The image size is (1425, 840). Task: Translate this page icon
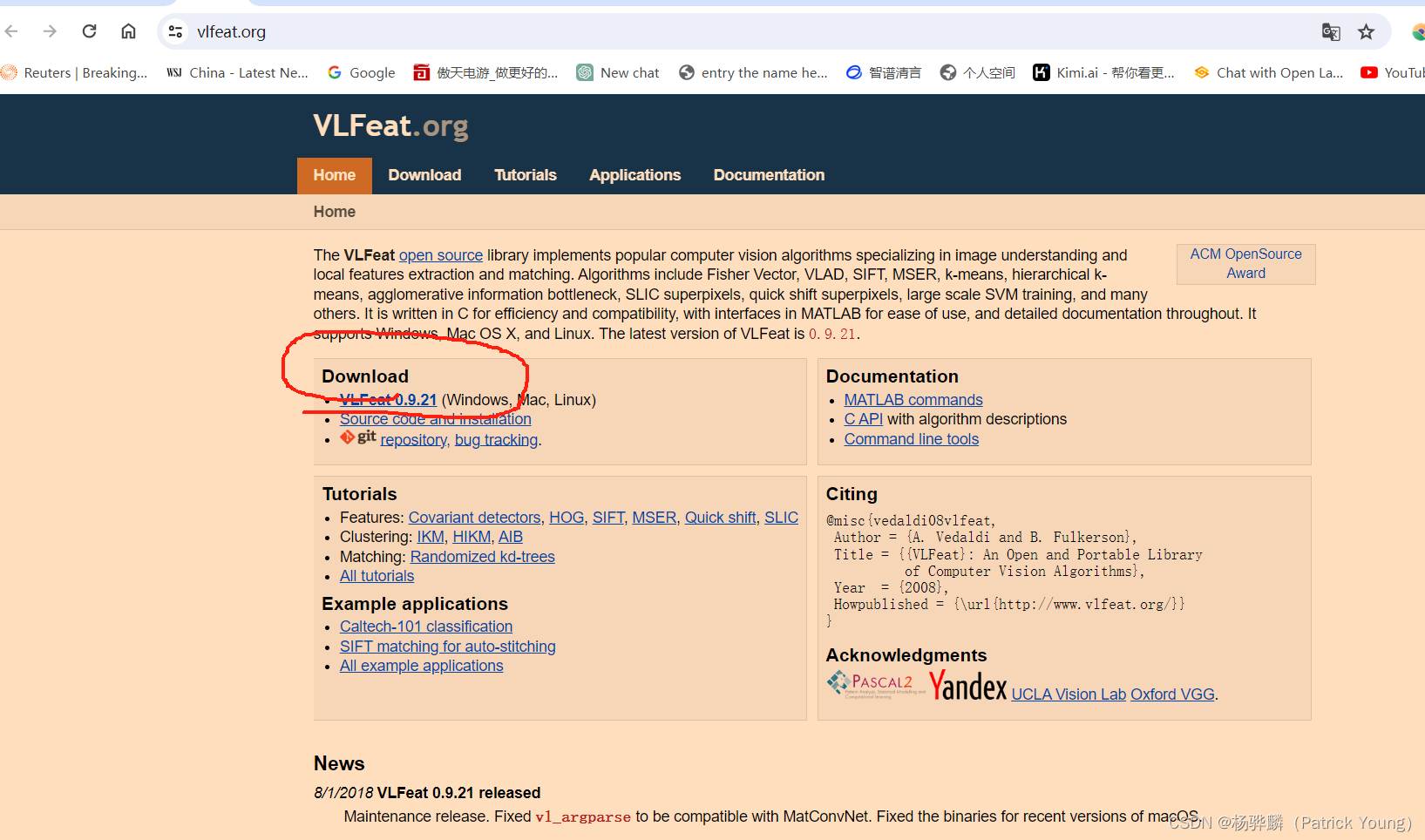click(1331, 32)
